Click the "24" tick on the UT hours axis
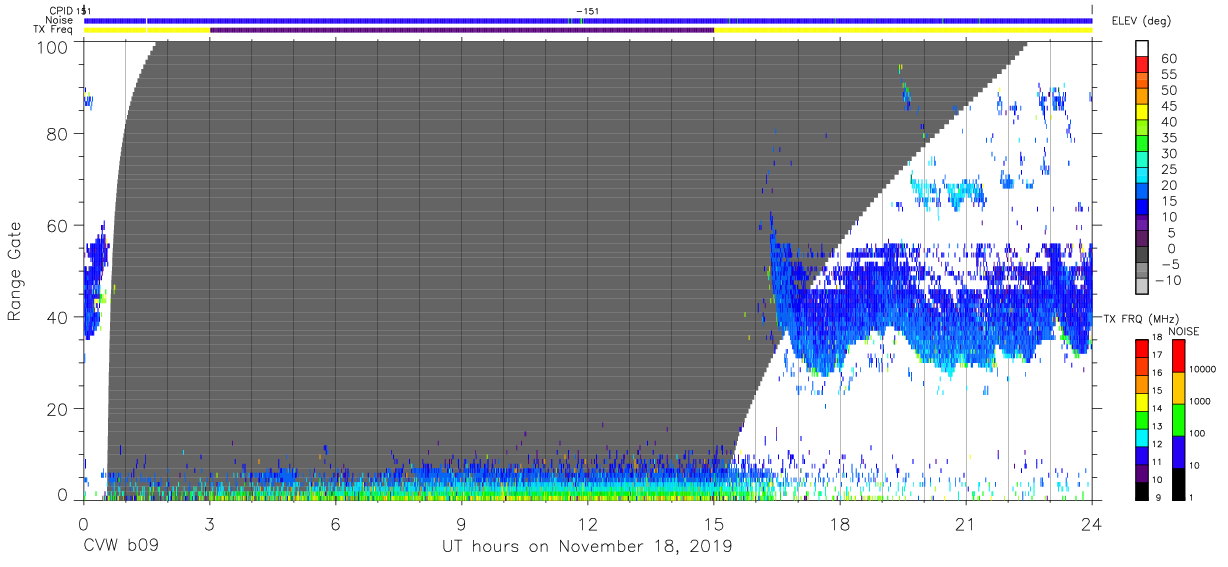1228x567 pixels. pyautogui.click(x=1091, y=524)
